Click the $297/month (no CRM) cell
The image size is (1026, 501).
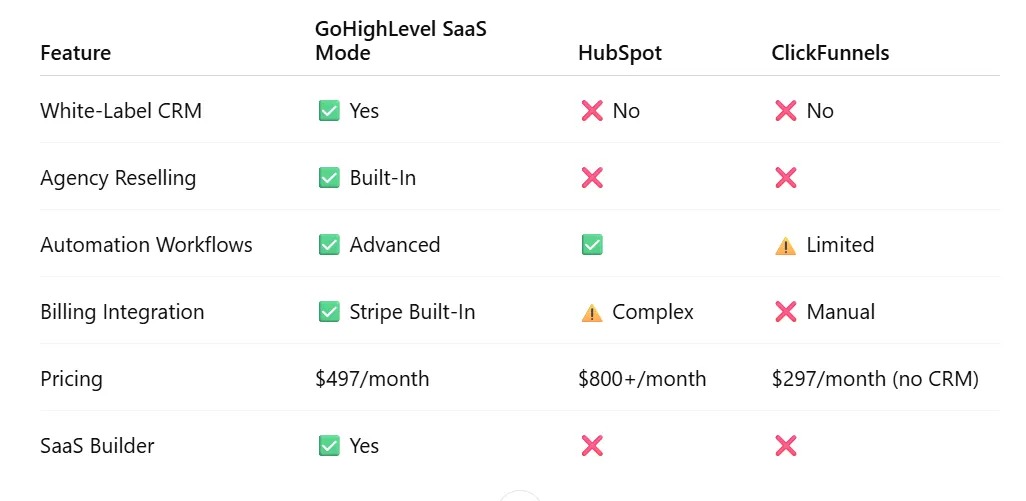tap(875, 379)
